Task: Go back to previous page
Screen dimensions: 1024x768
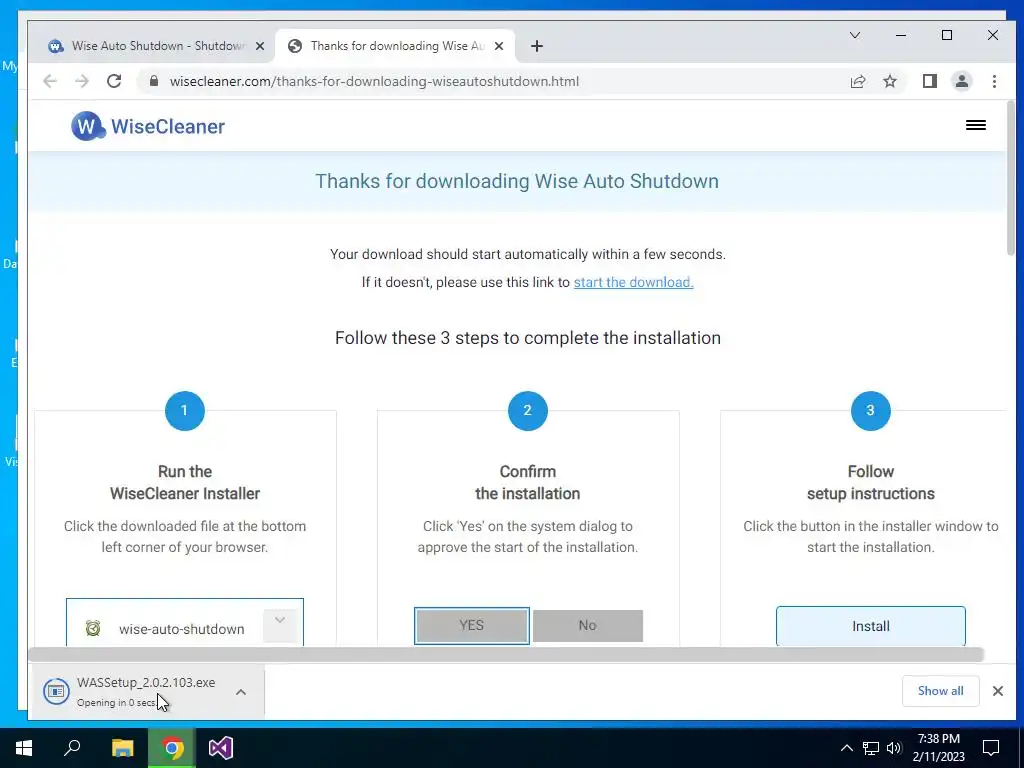Action: coord(50,81)
